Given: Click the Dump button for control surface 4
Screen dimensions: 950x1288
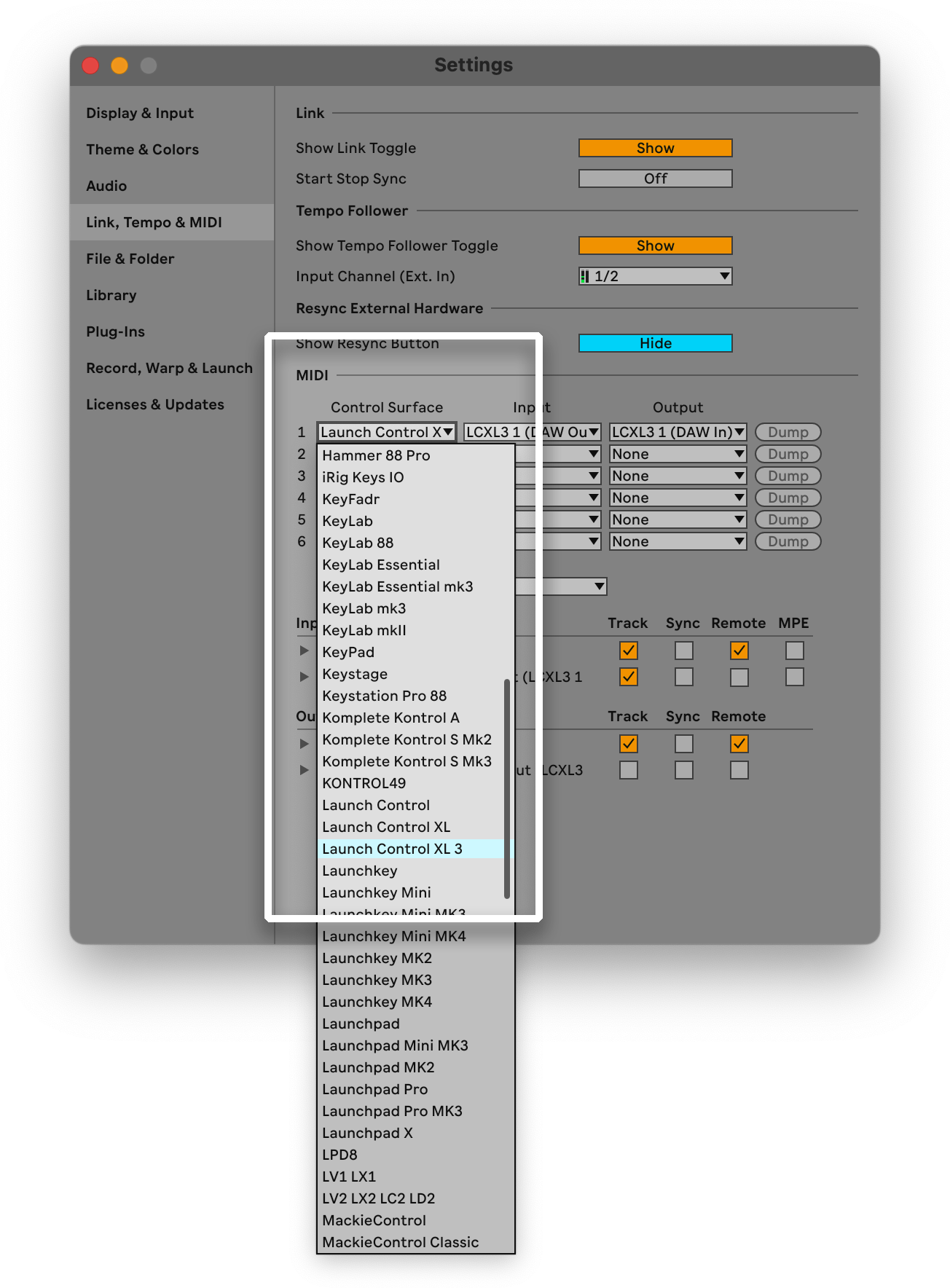Looking at the screenshot, I should pos(788,498).
